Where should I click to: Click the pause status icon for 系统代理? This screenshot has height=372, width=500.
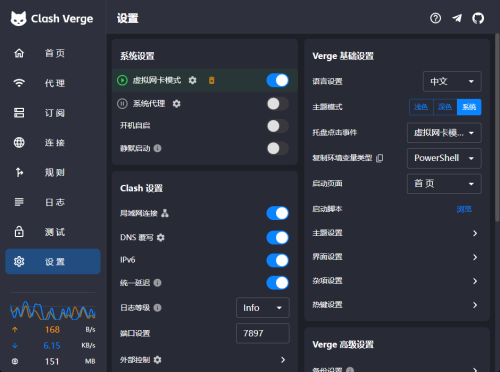pos(122,104)
